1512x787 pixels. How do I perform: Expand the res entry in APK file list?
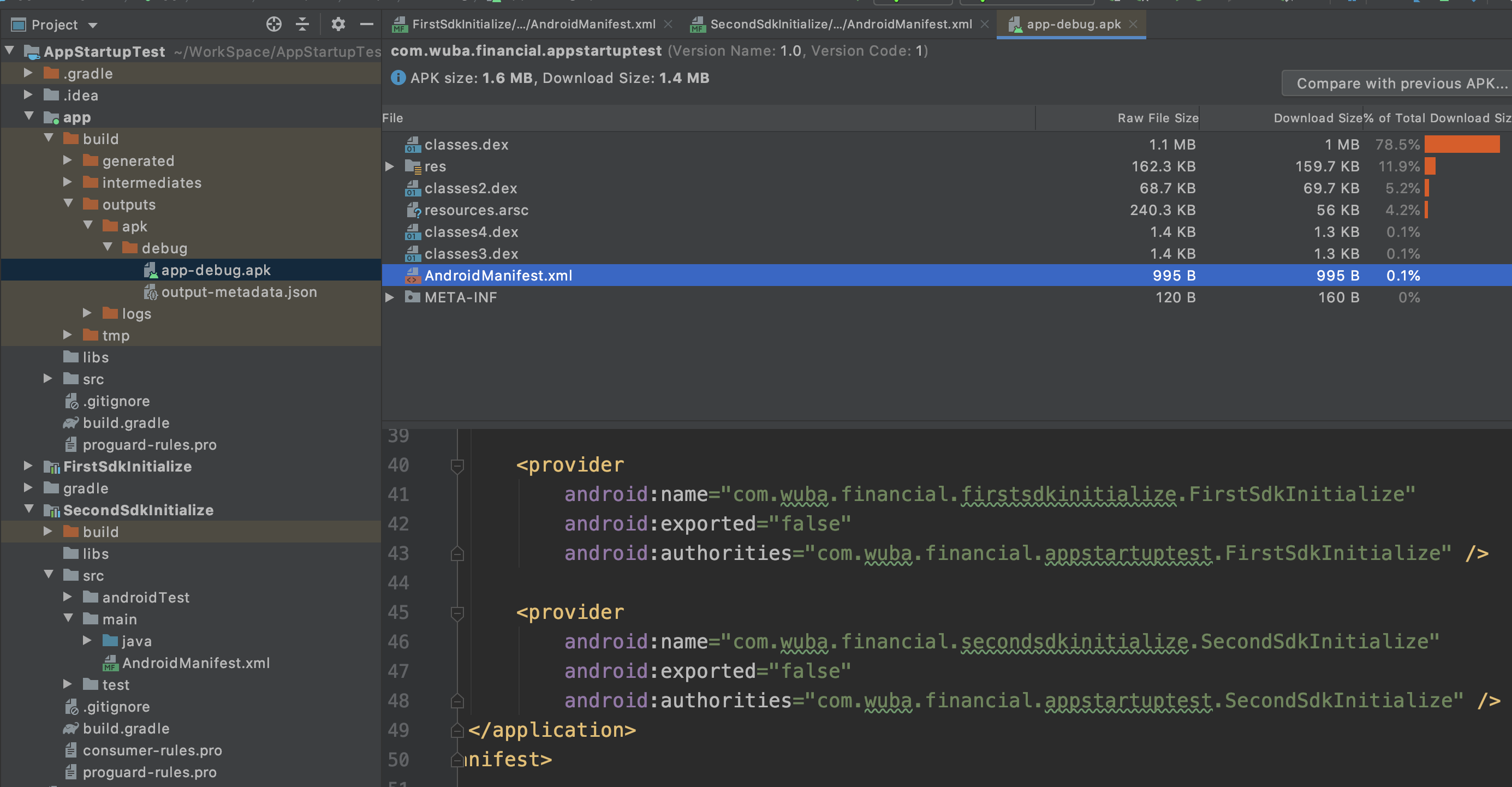pyautogui.click(x=389, y=166)
